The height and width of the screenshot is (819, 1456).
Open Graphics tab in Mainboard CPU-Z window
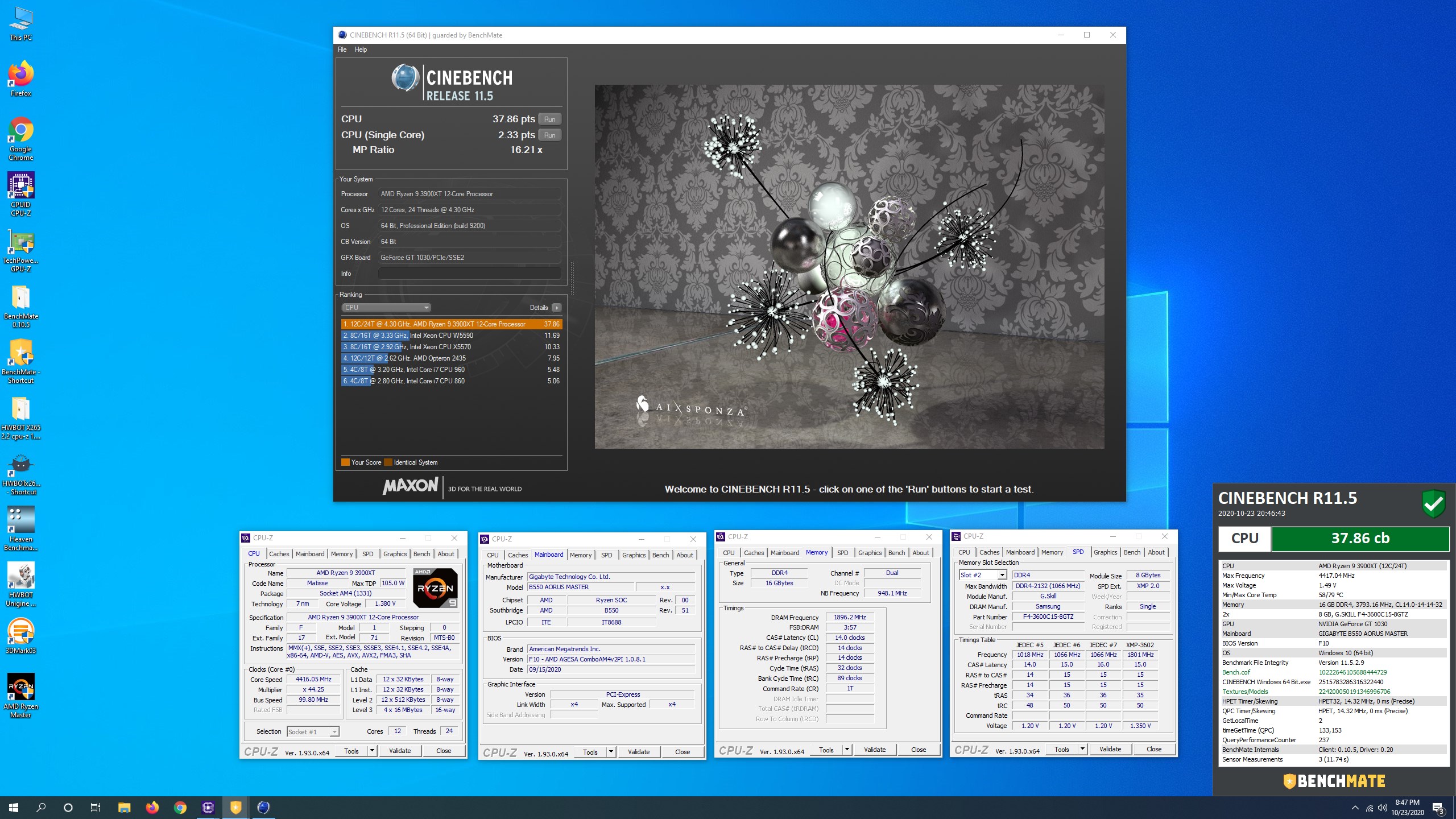(634, 555)
